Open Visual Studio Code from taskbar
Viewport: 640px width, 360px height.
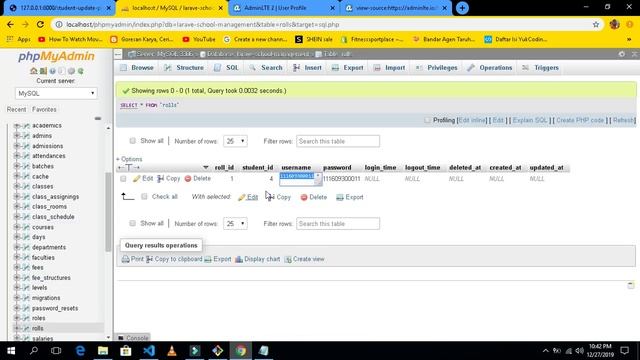(149, 351)
